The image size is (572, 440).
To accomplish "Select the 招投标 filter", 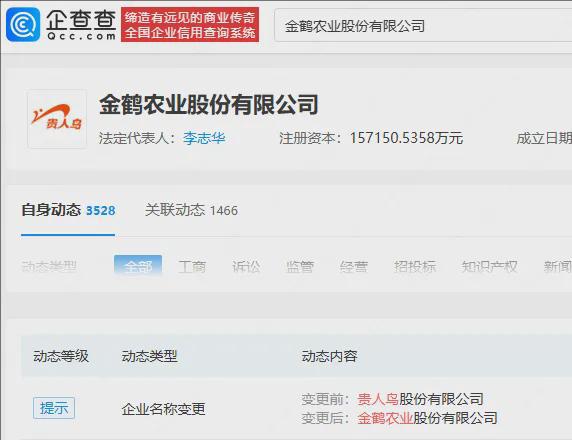I will pos(415,267).
